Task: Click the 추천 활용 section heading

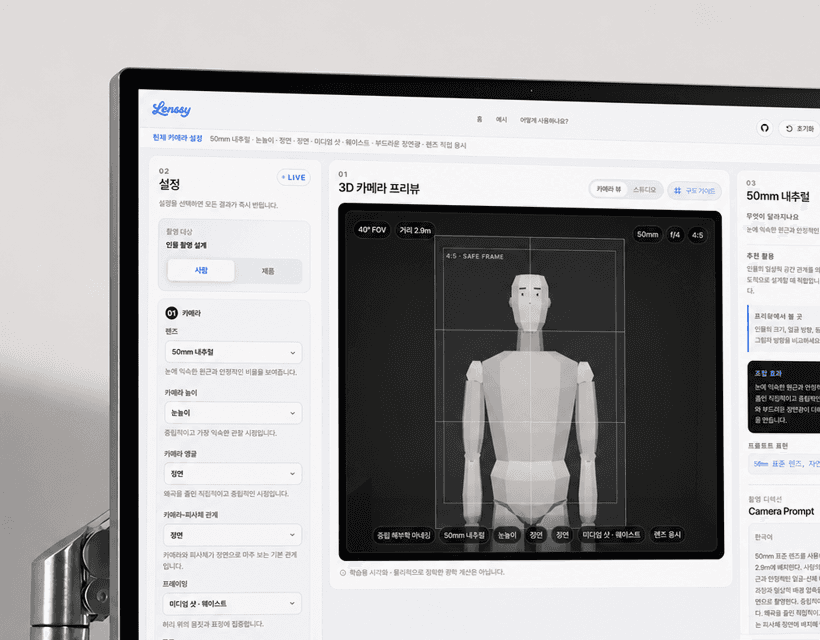Action: pyautogui.click(x=760, y=256)
